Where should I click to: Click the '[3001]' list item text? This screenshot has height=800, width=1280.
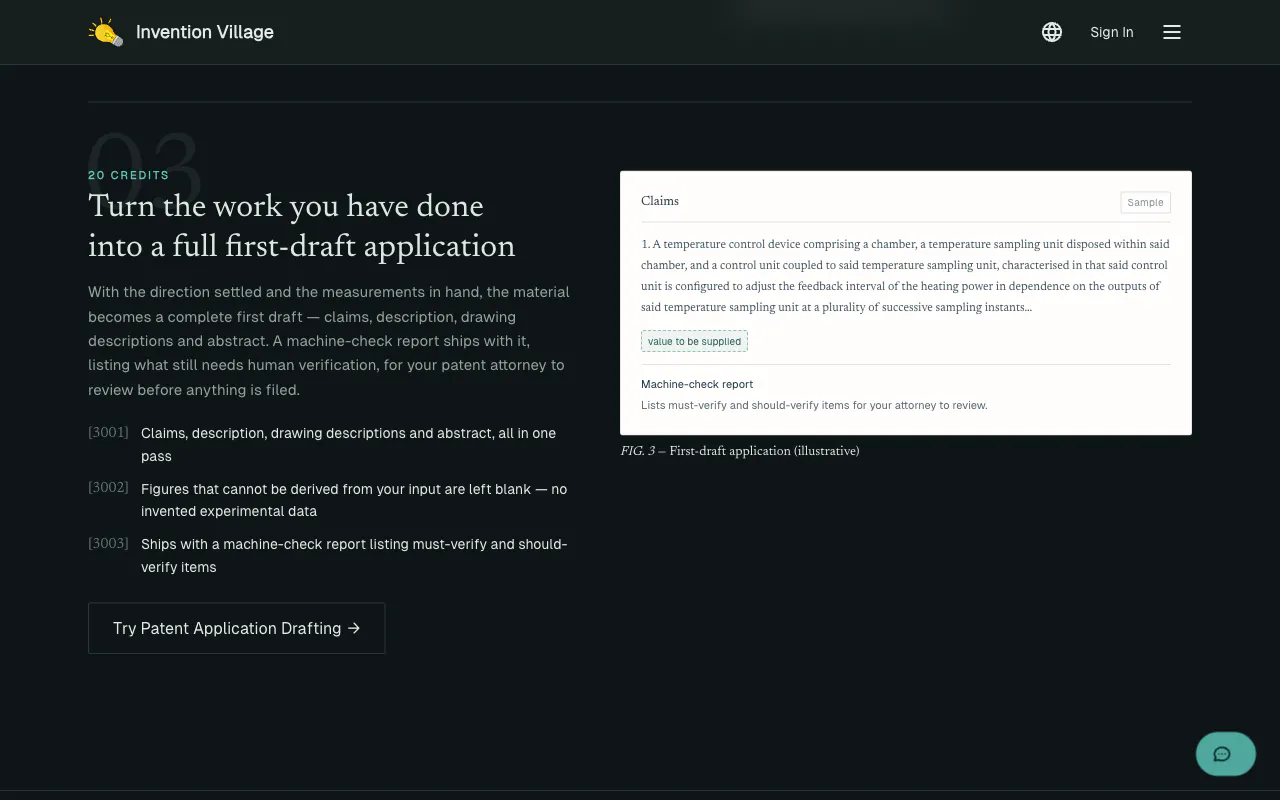point(348,444)
